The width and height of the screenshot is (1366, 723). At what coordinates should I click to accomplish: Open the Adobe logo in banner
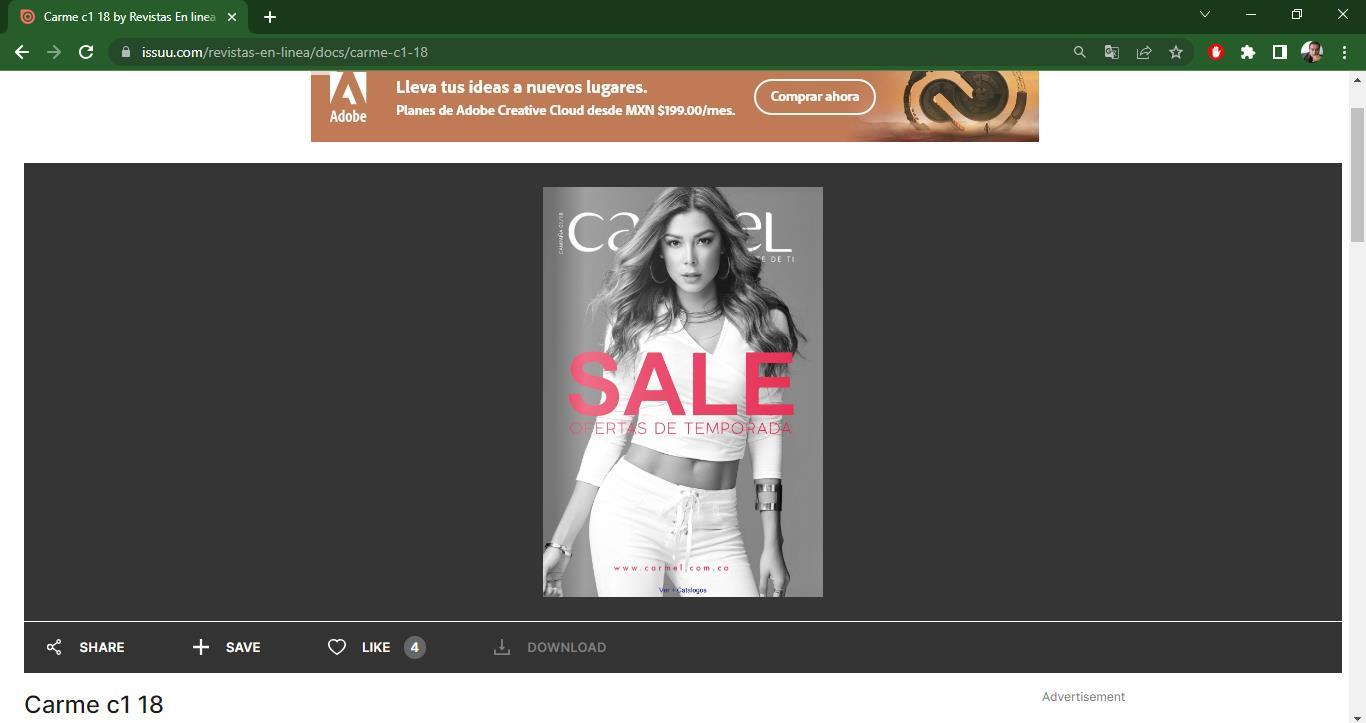[348, 99]
